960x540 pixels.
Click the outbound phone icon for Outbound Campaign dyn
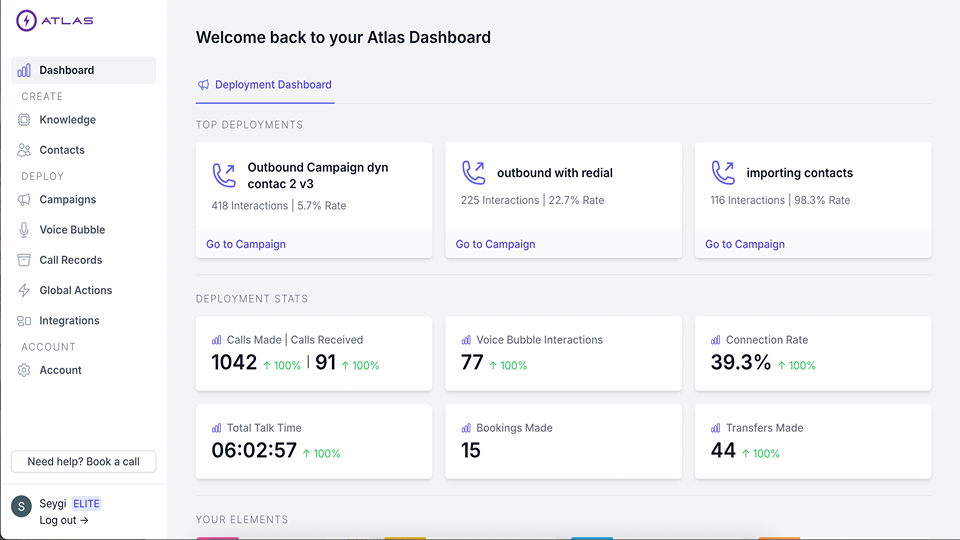tap(224, 175)
